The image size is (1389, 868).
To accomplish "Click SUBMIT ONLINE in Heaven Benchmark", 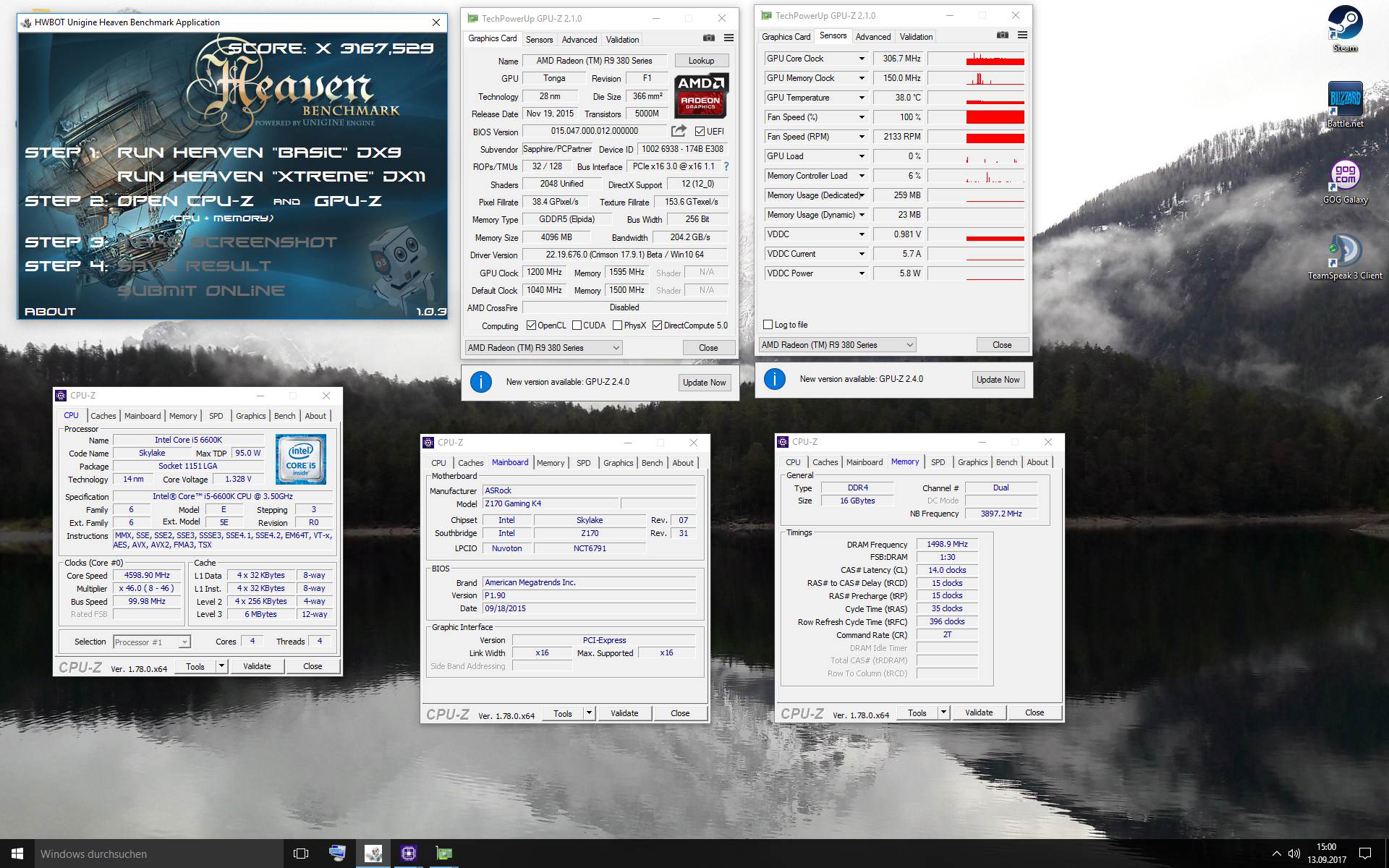I will (x=201, y=291).
